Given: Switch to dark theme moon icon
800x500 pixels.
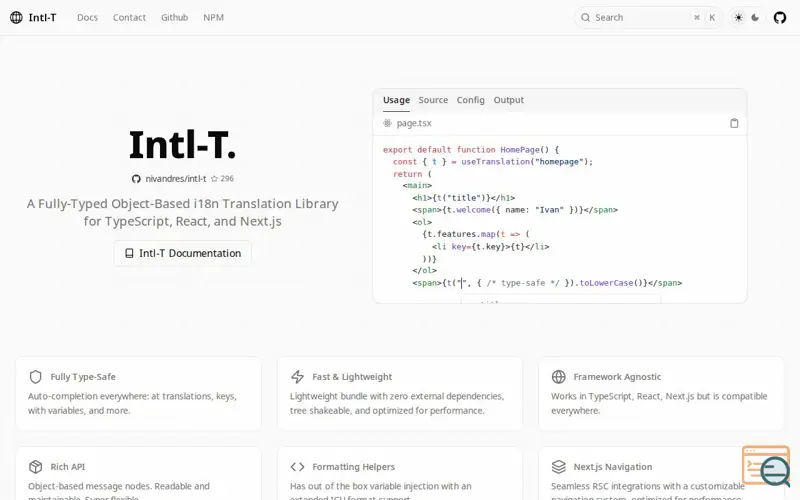Looking at the screenshot, I should (x=755, y=17).
